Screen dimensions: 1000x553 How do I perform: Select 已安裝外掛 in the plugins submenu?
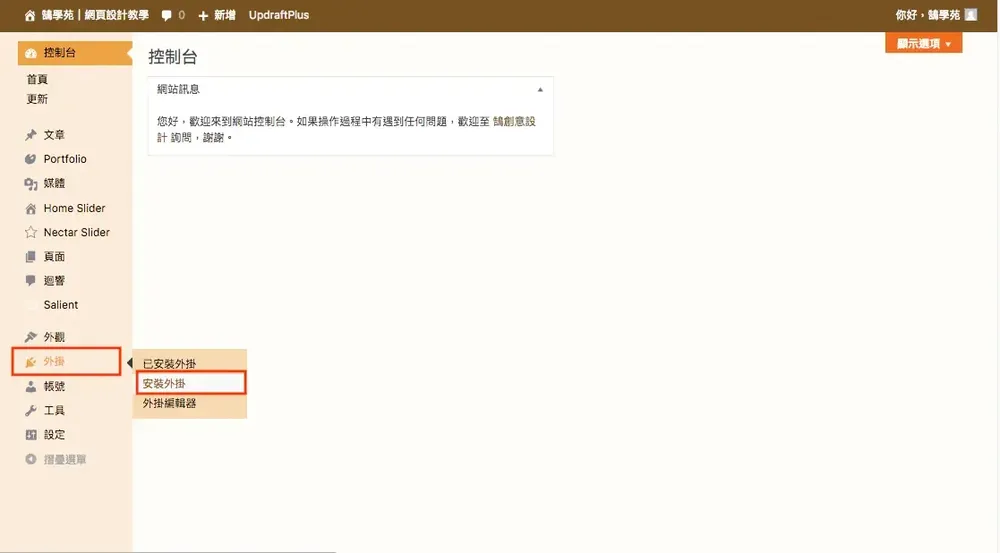[169, 364]
